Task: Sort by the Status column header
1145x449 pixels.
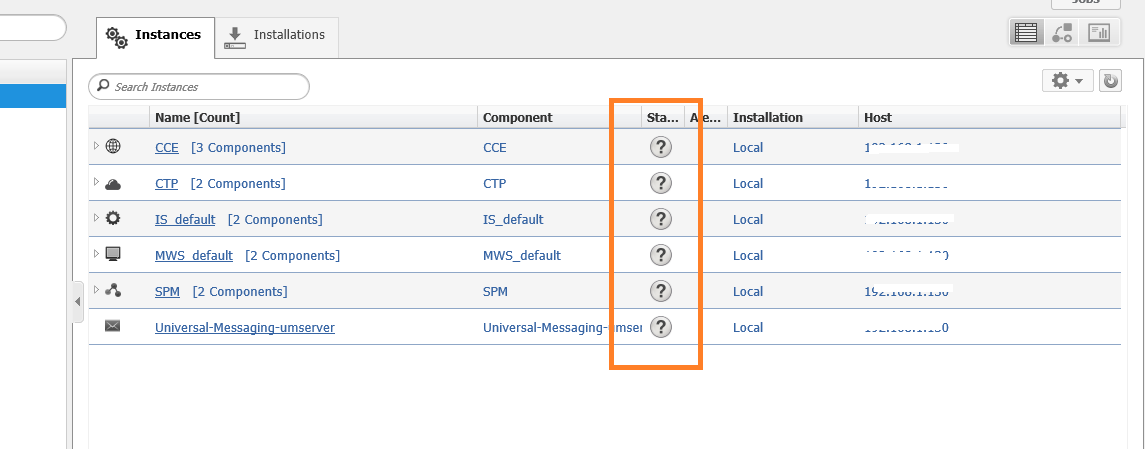Action: point(663,118)
